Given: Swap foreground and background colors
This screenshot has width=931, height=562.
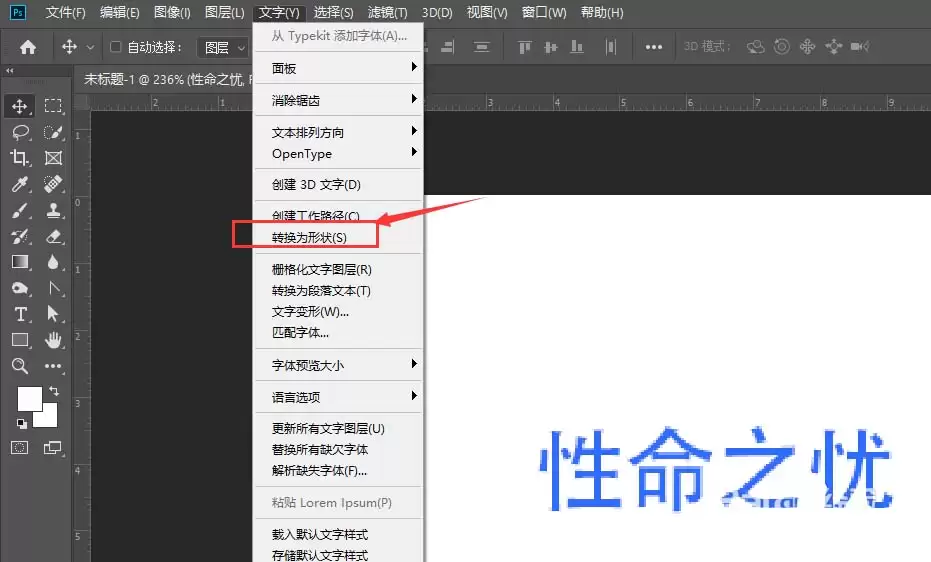Looking at the screenshot, I should point(54,390).
